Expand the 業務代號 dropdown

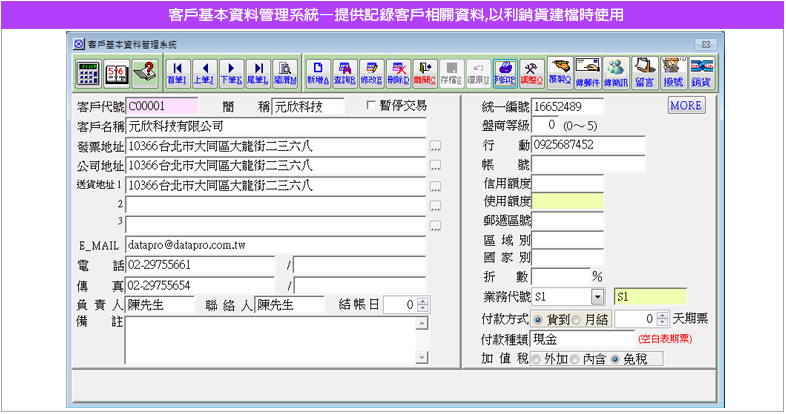597,297
